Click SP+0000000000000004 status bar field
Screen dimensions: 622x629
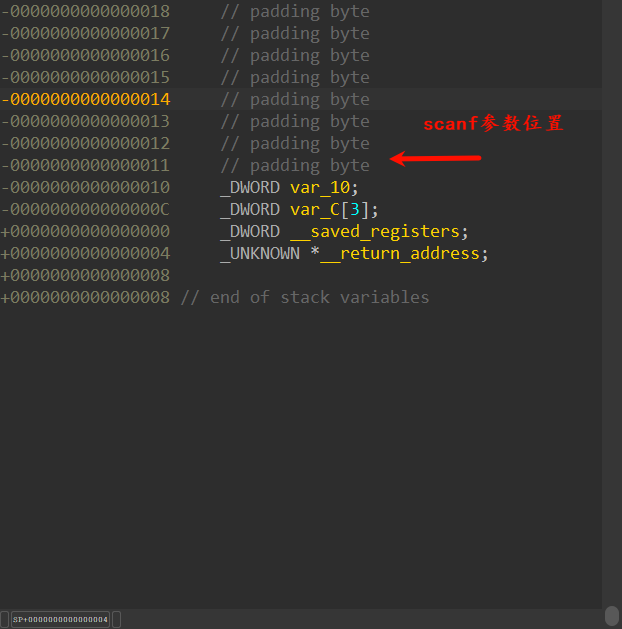tap(60, 620)
